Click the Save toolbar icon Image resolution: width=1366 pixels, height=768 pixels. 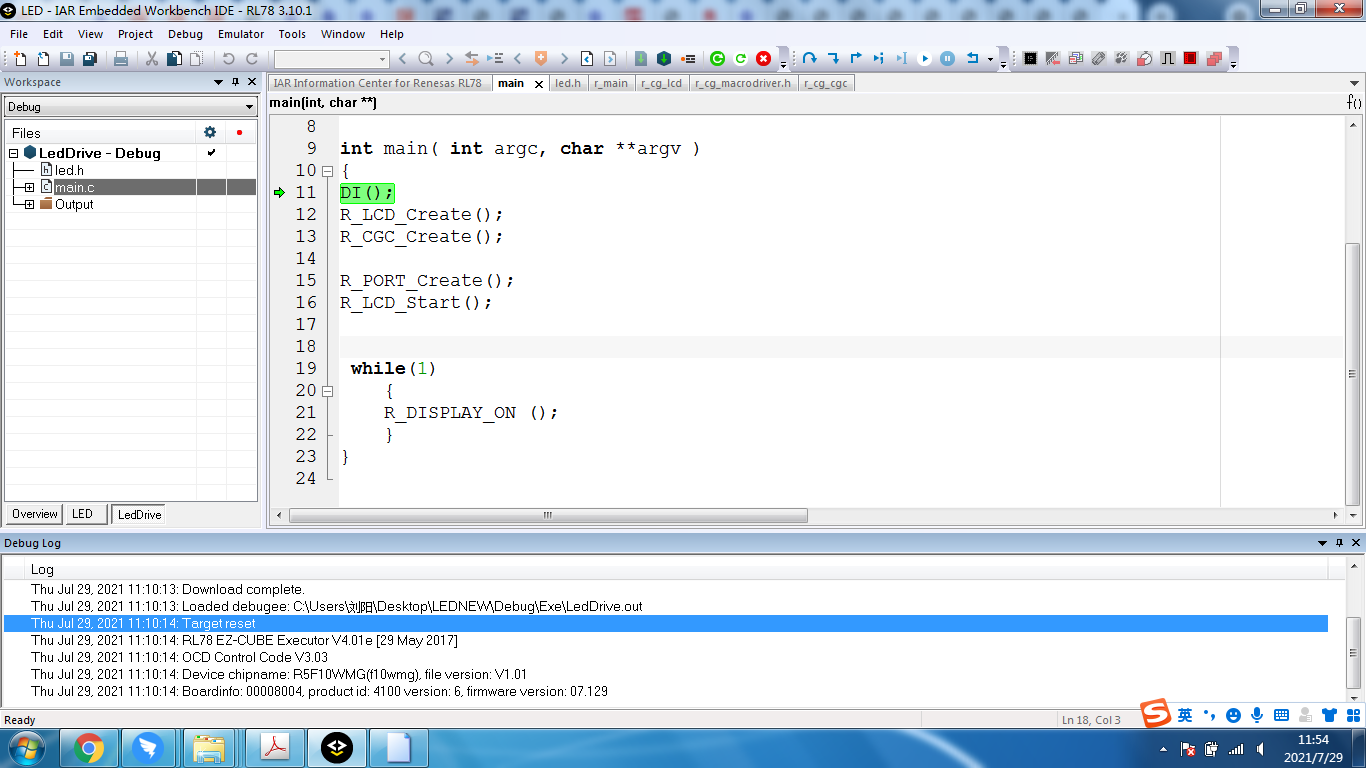[66, 59]
